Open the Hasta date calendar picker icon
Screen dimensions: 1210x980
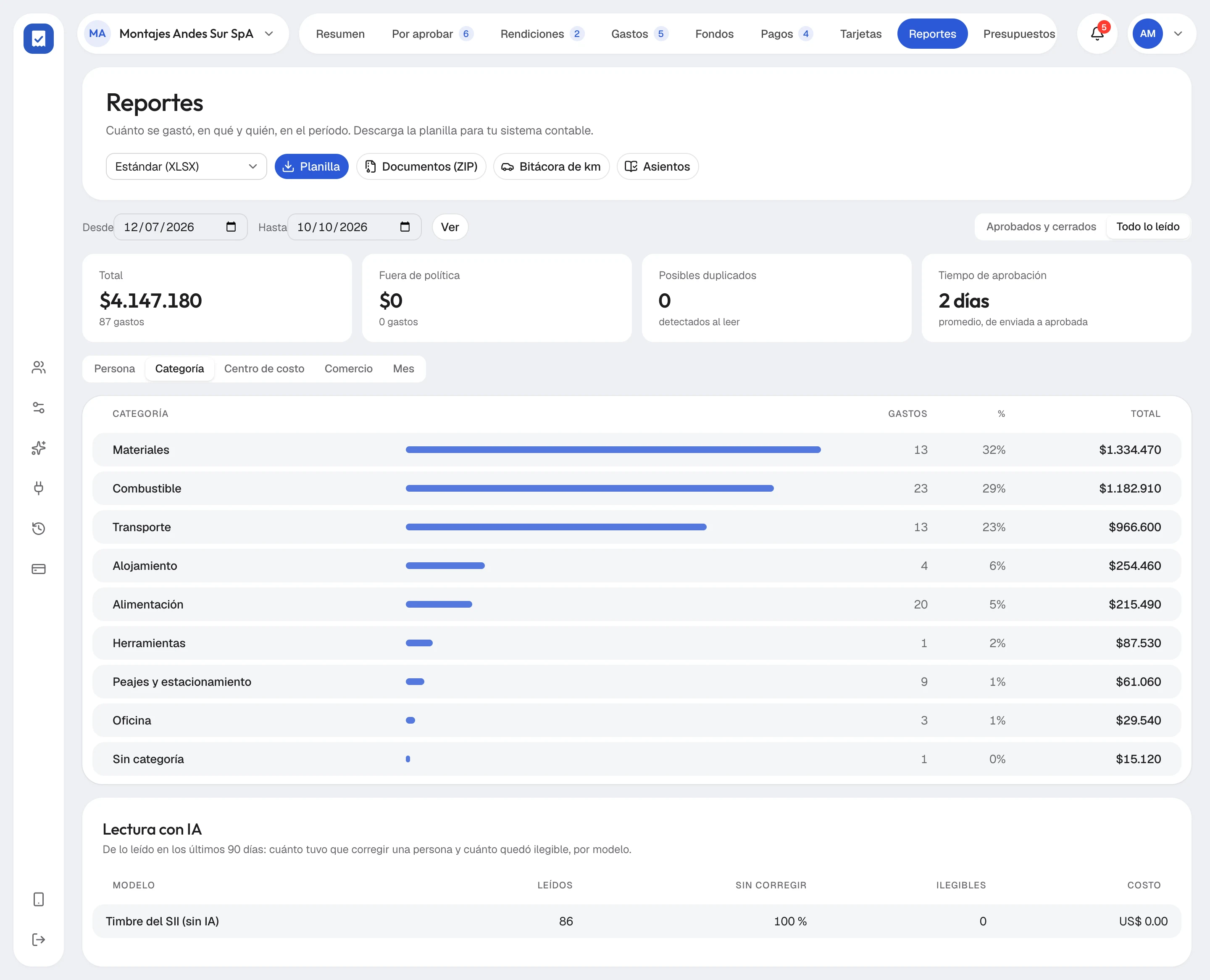coord(405,227)
